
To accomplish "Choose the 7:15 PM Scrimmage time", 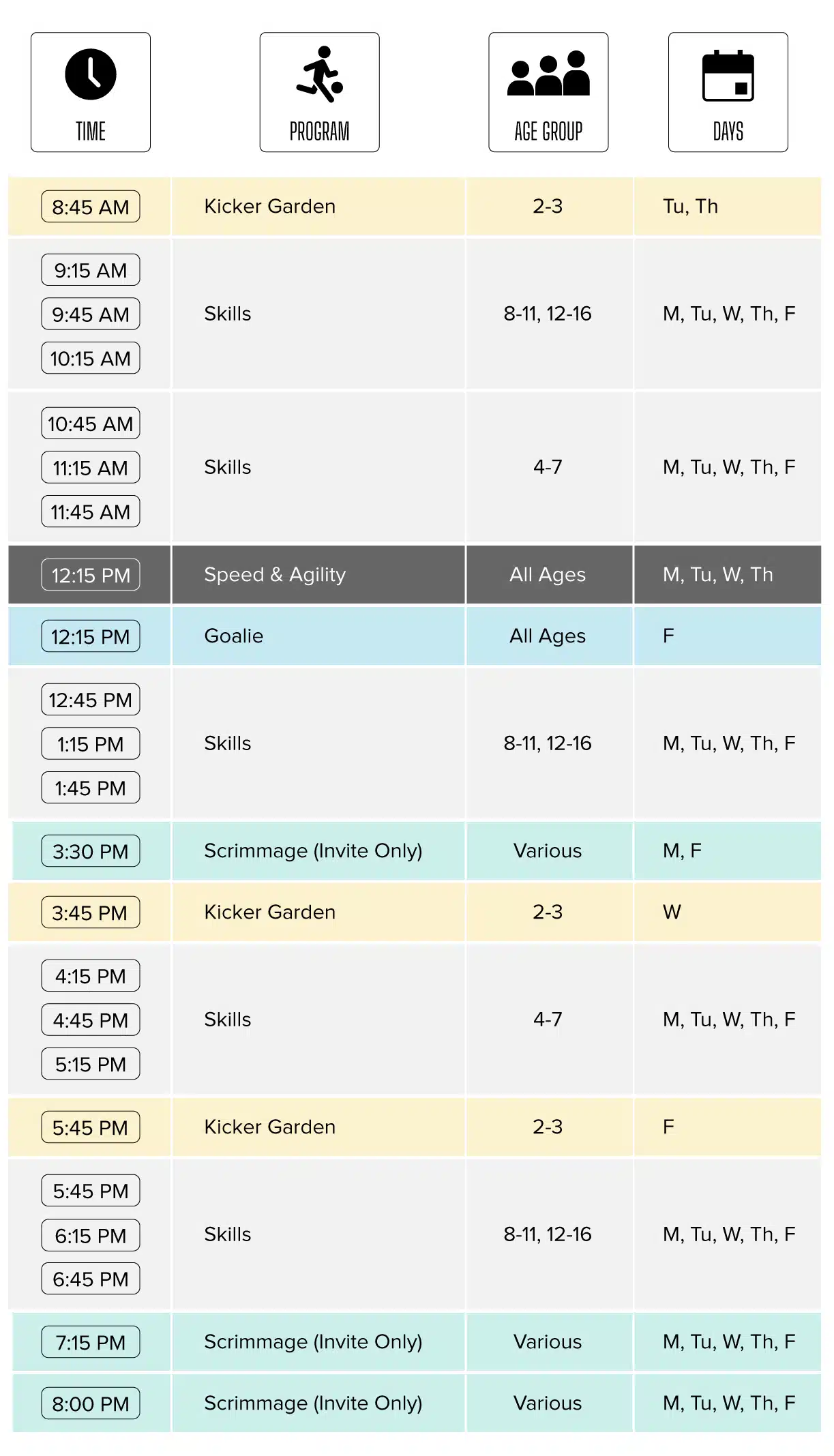I will (x=91, y=1342).
